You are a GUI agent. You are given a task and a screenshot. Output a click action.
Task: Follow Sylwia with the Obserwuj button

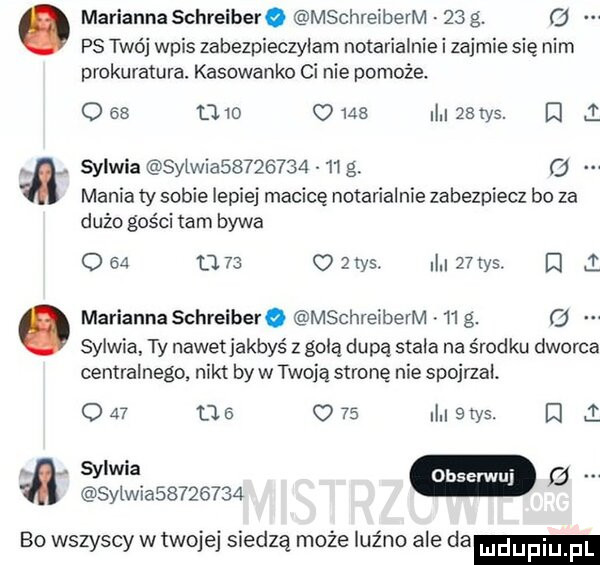(x=472, y=475)
